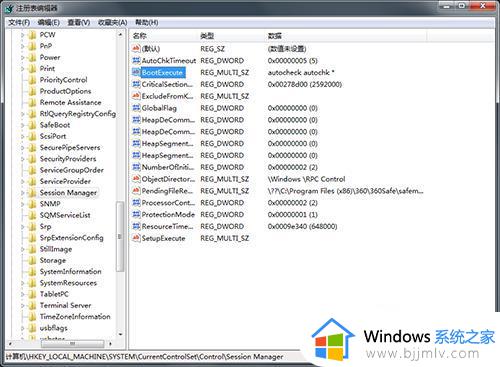Expand the Session Manager tree node
The image size is (500, 367).
pyautogui.click(x=23, y=193)
